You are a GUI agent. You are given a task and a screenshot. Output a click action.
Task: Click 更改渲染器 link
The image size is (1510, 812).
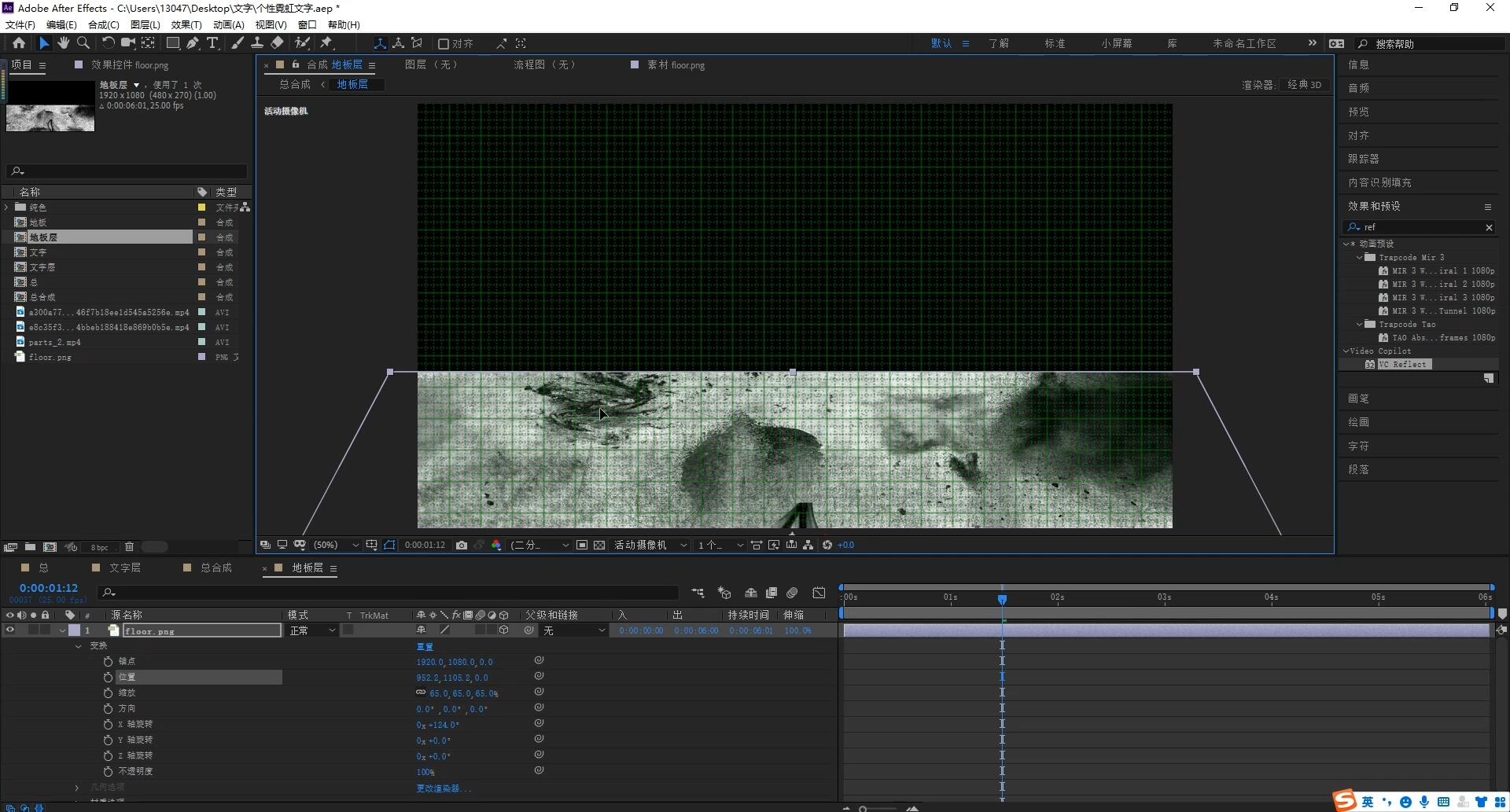pos(444,788)
